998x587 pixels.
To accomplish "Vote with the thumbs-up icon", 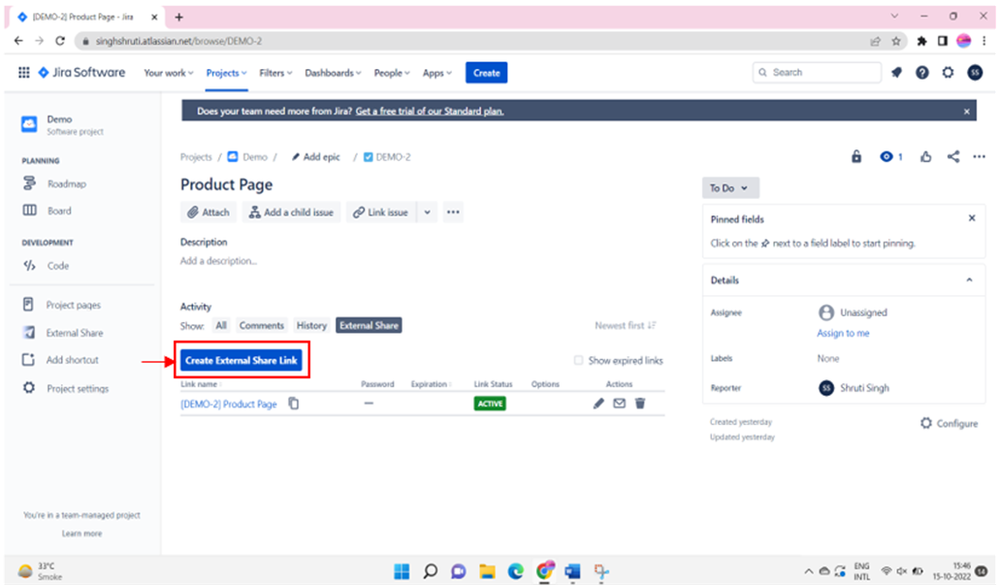I will [925, 157].
